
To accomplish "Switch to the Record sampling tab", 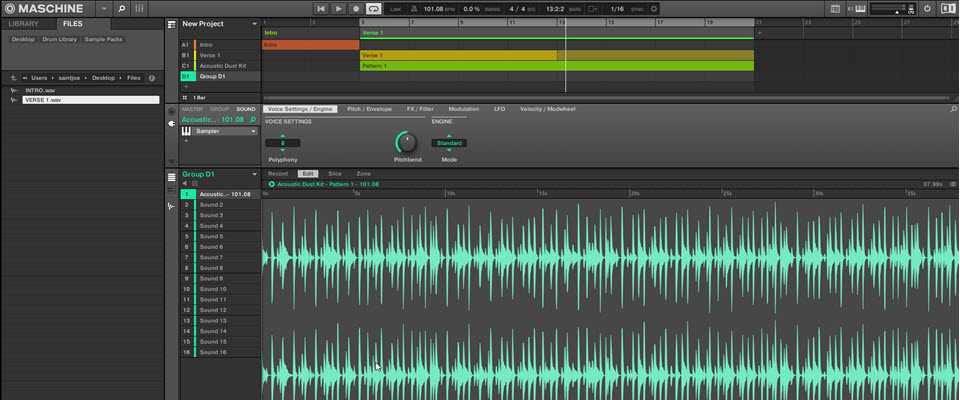I will tap(277, 174).
